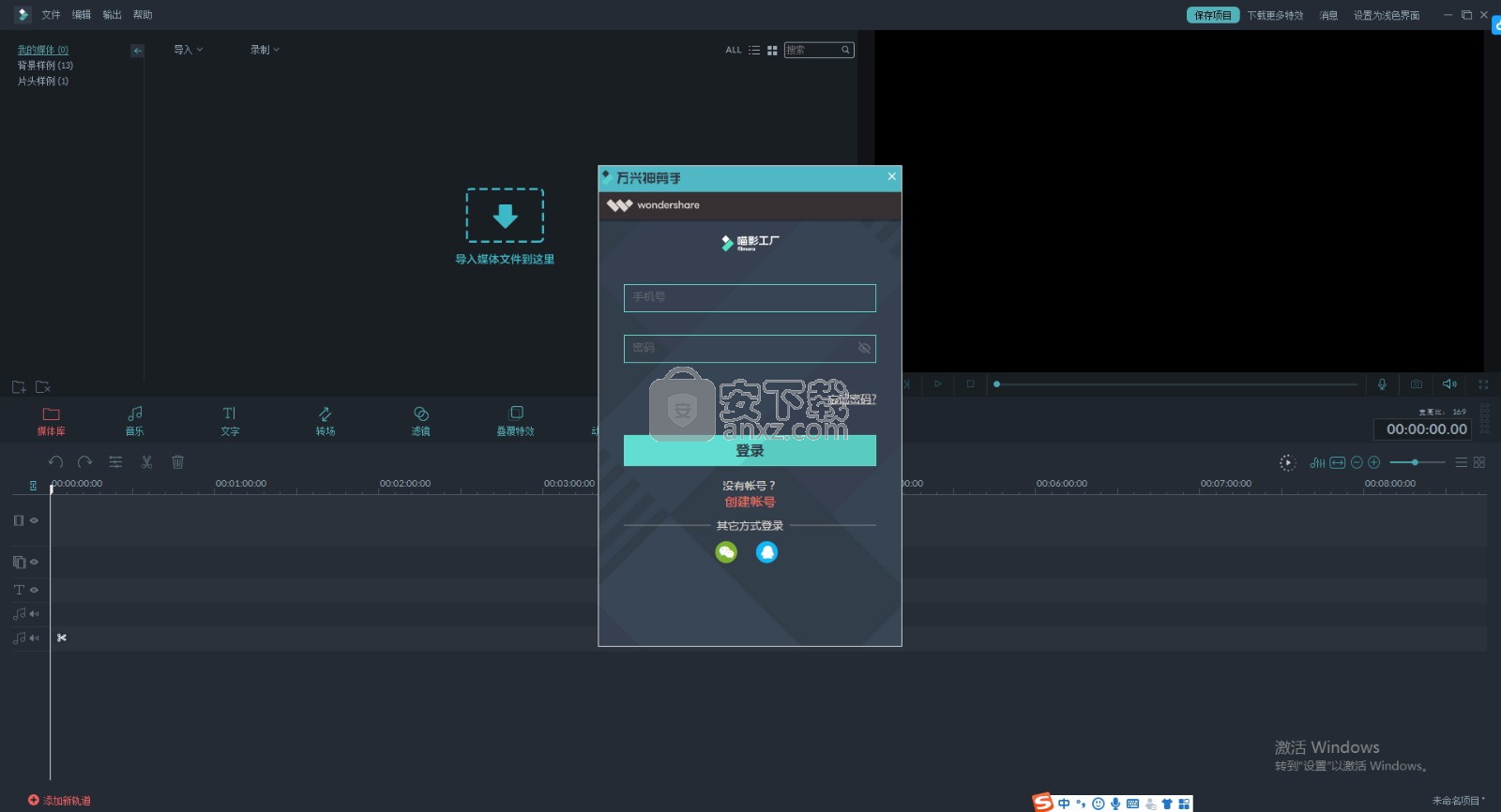Screen dimensions: 1501x812
Task: Click the timeline snap marker icon
Action: (x=33, y=486)
